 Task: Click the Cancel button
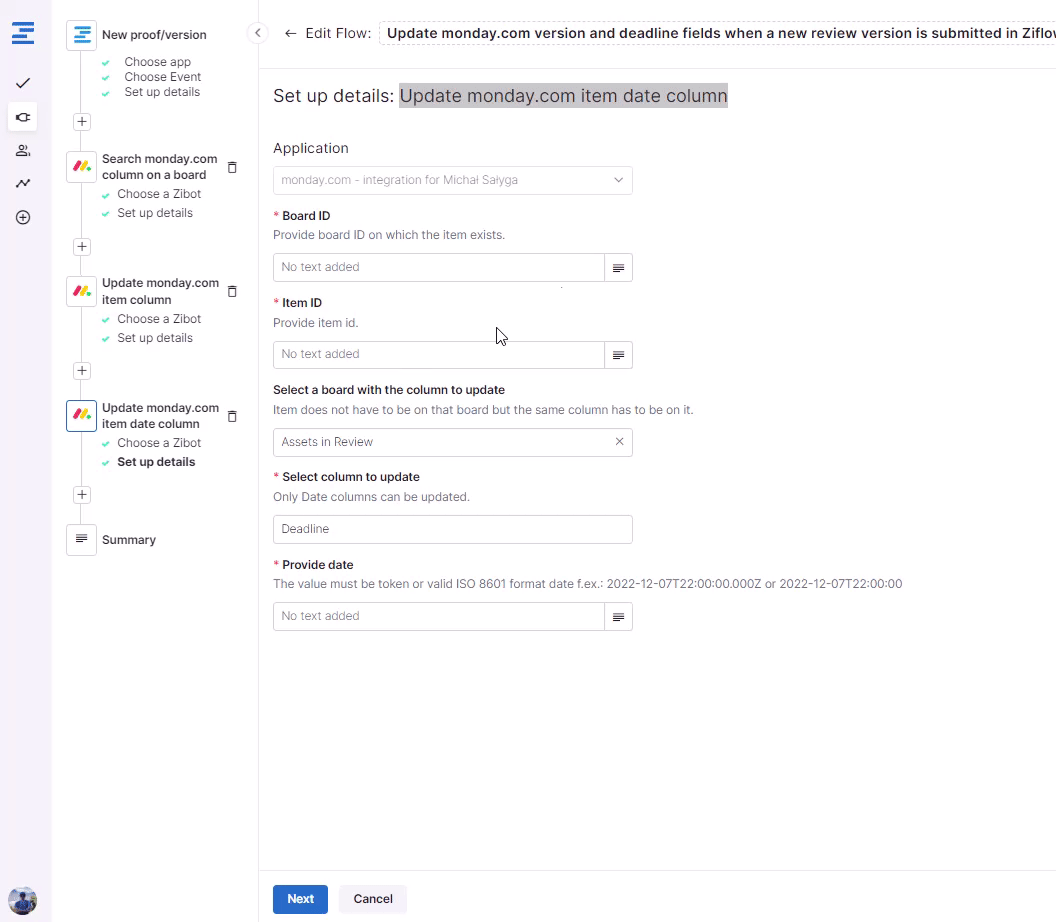tap(373, 899)
